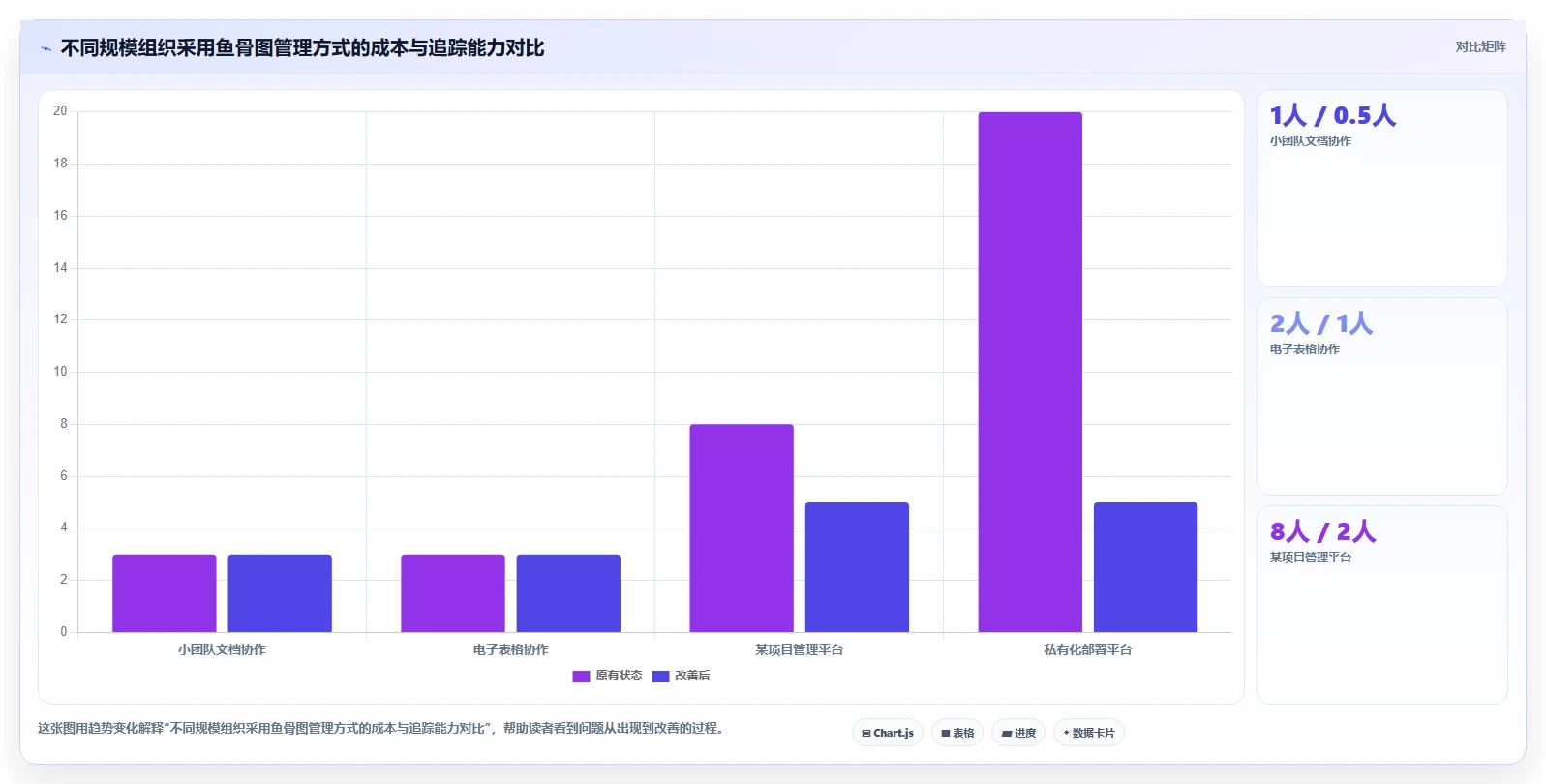The height and width of the screenshot is (784, 1546).
Task: Click 小团队文档协作 caption in the side card
Action: tap(1311, 141)
